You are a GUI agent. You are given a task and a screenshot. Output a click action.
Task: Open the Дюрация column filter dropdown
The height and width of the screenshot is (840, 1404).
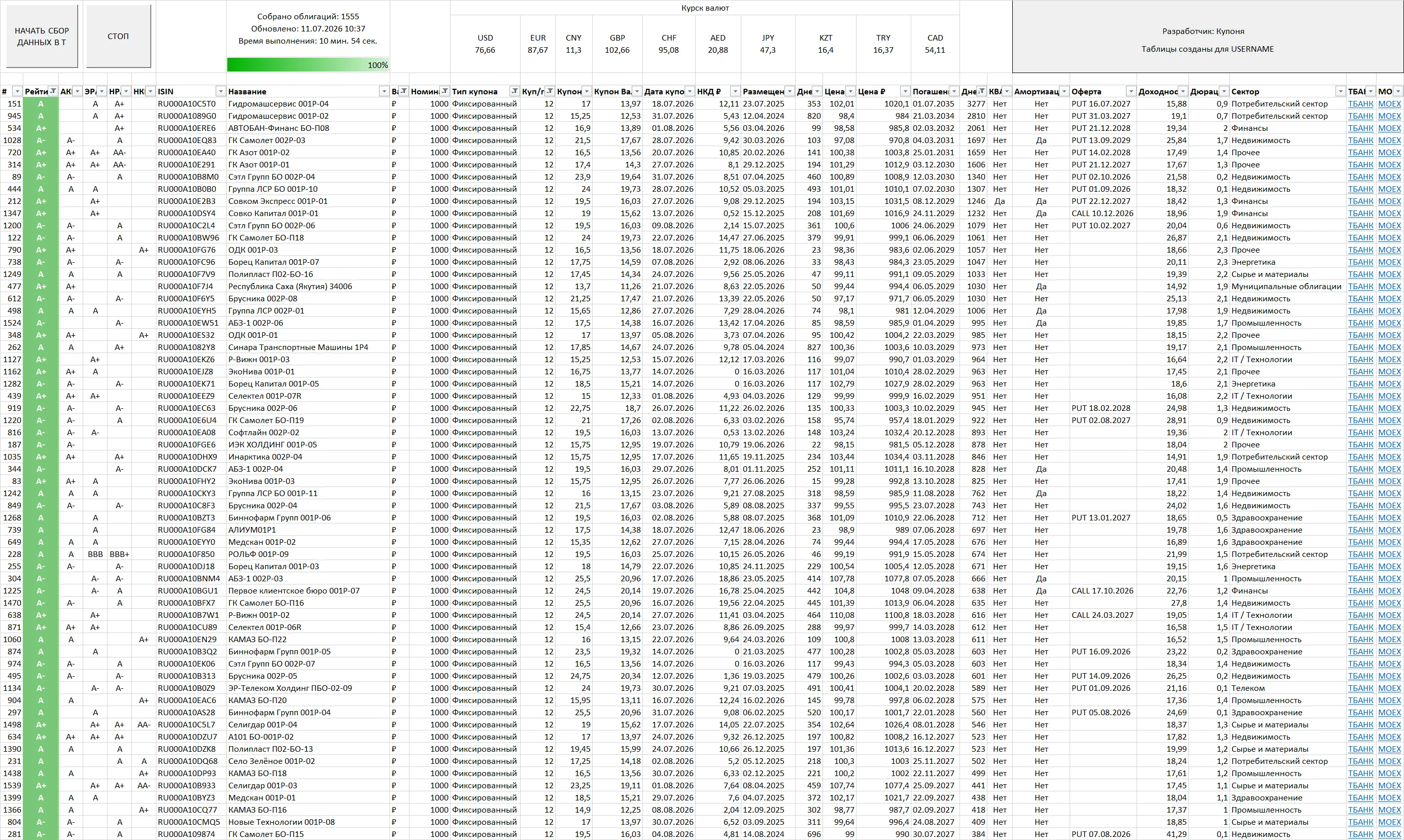[1224, 92]
